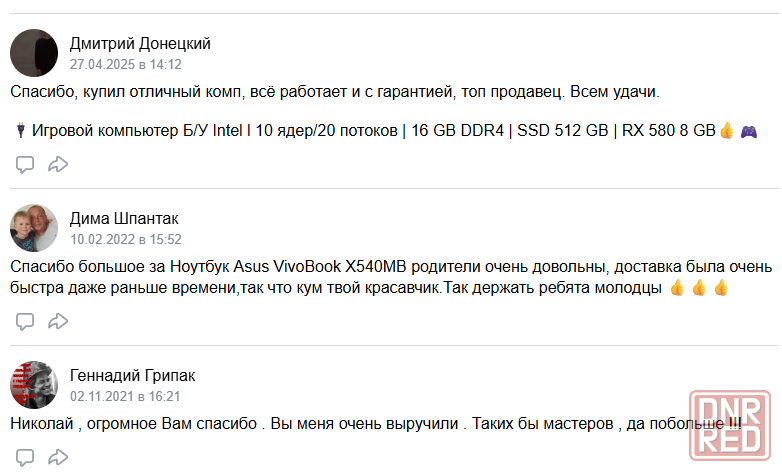
Task: Visit profile name Геннадий Грипак
Action: (x=133, y=375)
